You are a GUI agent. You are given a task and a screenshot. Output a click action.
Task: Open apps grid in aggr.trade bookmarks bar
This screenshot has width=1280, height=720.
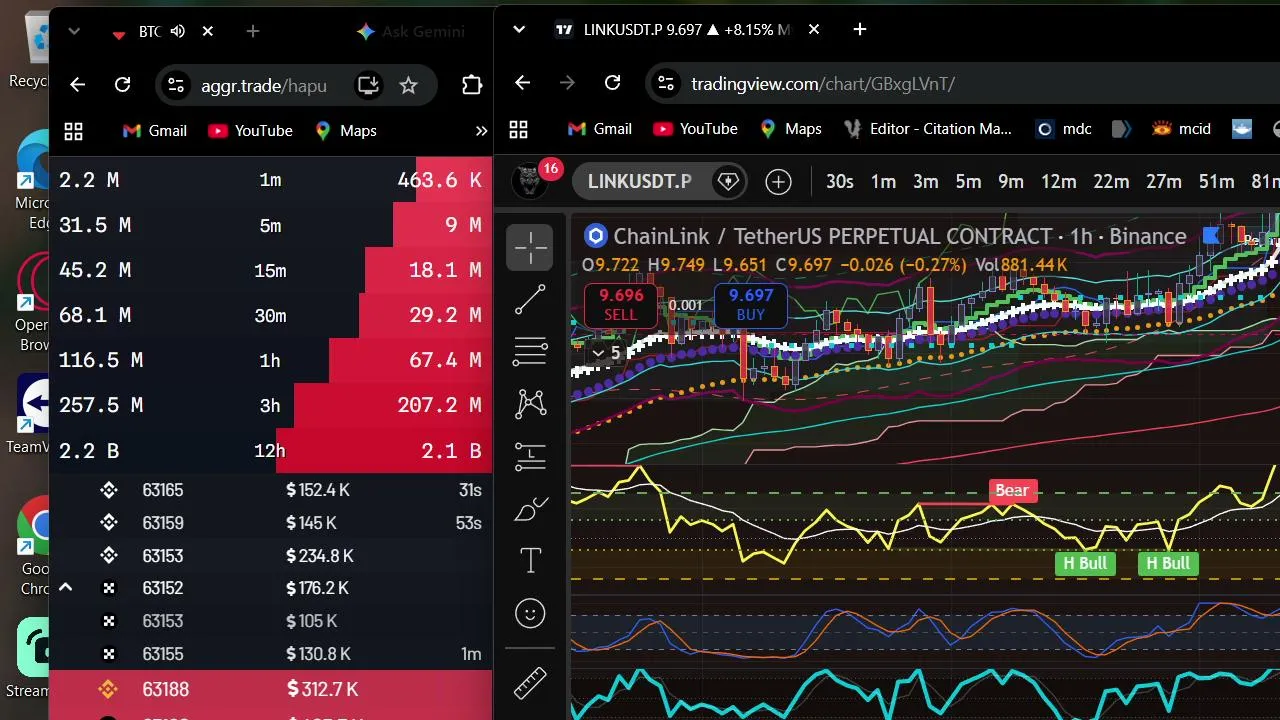coord(73,131)
